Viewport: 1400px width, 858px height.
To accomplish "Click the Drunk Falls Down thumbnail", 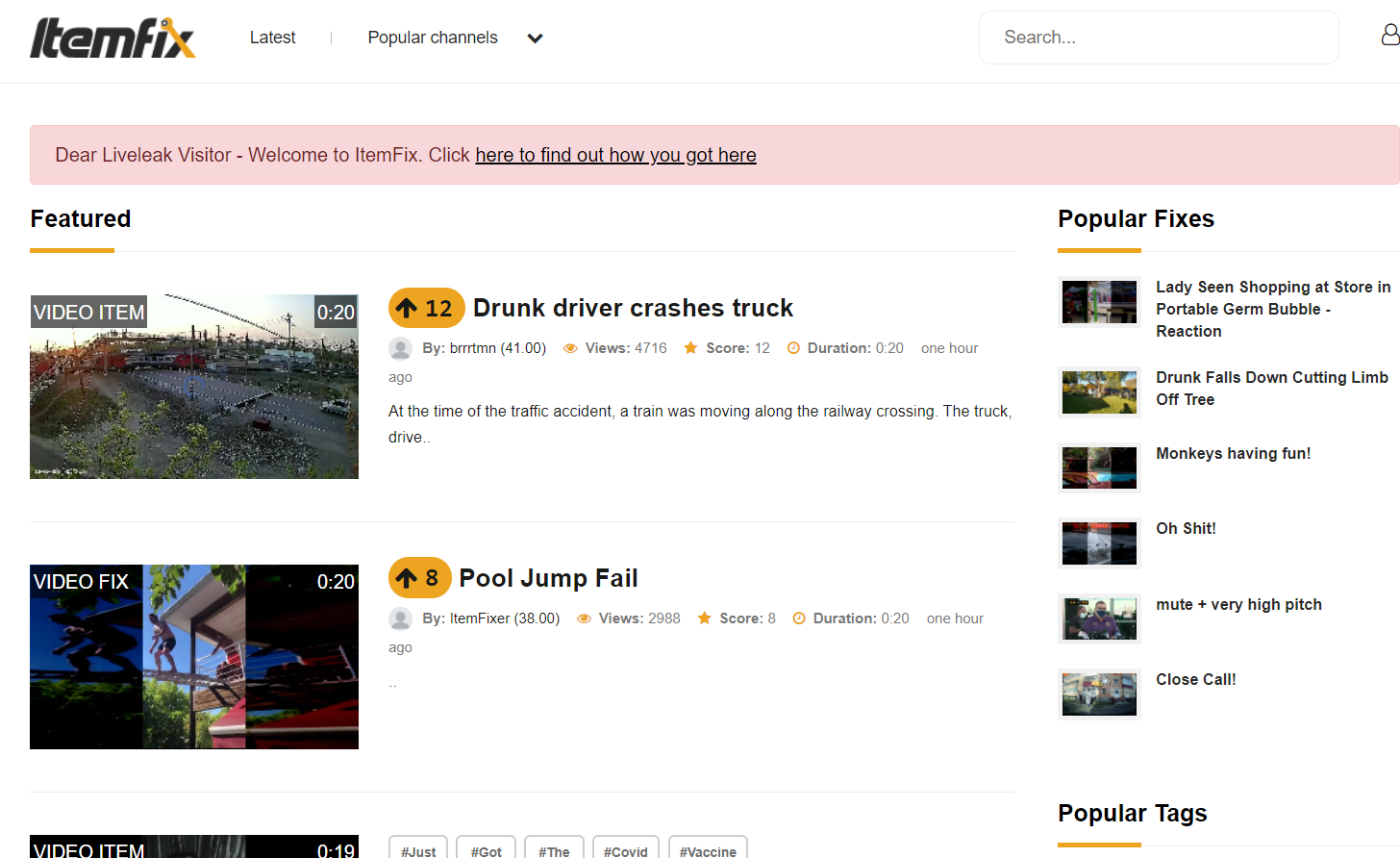I will tap(1099, 392).
